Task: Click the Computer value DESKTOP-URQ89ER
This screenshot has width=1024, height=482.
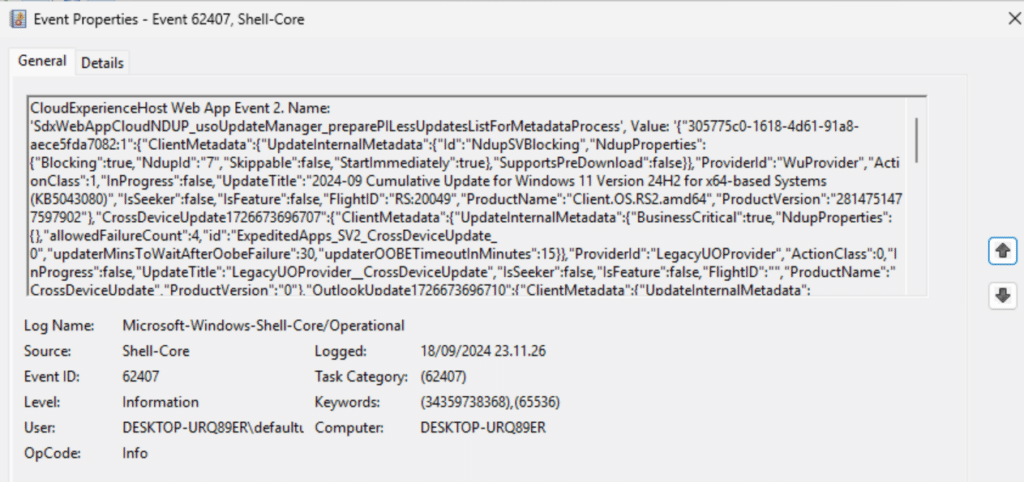Action: pos(483,428)
